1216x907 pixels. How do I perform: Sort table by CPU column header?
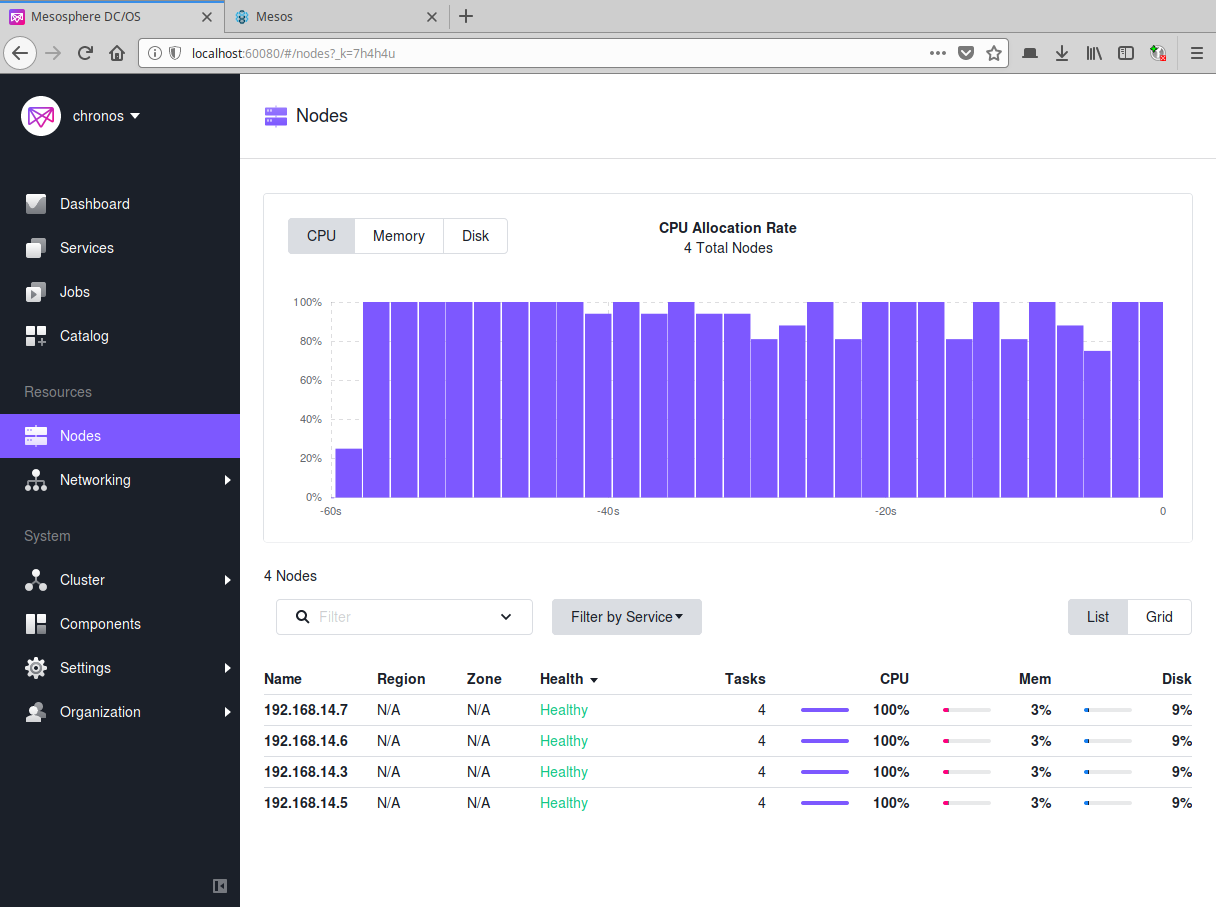[894, 679]
